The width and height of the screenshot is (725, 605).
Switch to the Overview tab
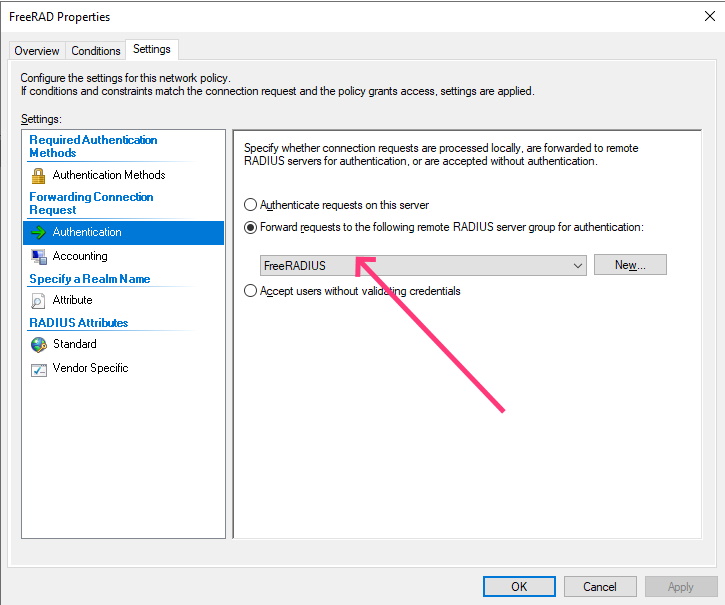tap(37, 51)
